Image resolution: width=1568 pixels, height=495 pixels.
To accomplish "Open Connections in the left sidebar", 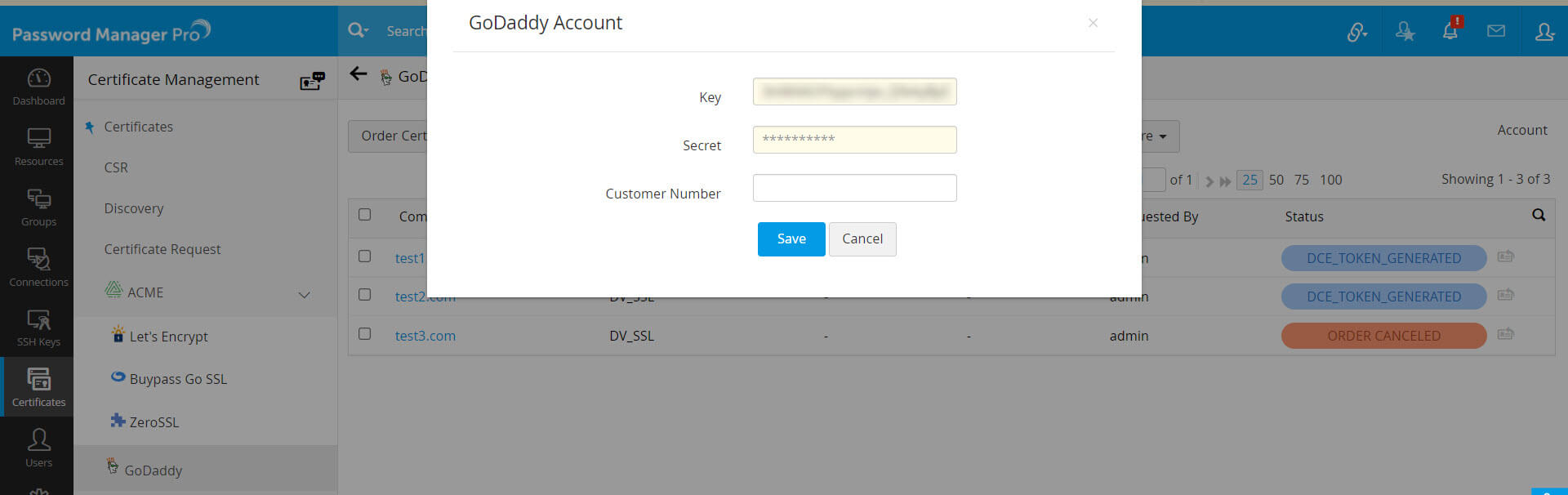I will 38,268.
